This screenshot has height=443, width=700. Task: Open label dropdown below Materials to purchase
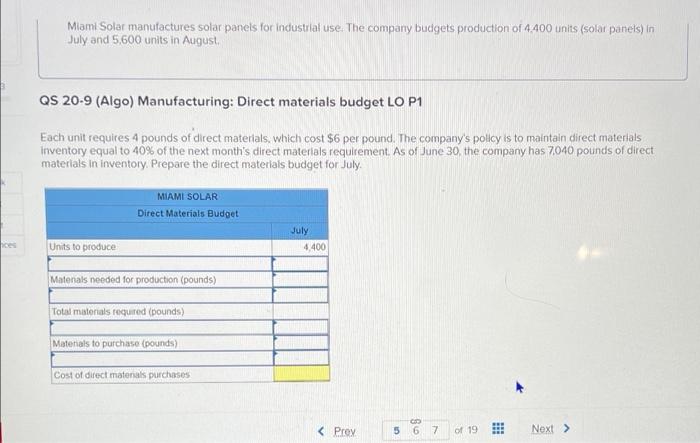(x=162, y=358)
